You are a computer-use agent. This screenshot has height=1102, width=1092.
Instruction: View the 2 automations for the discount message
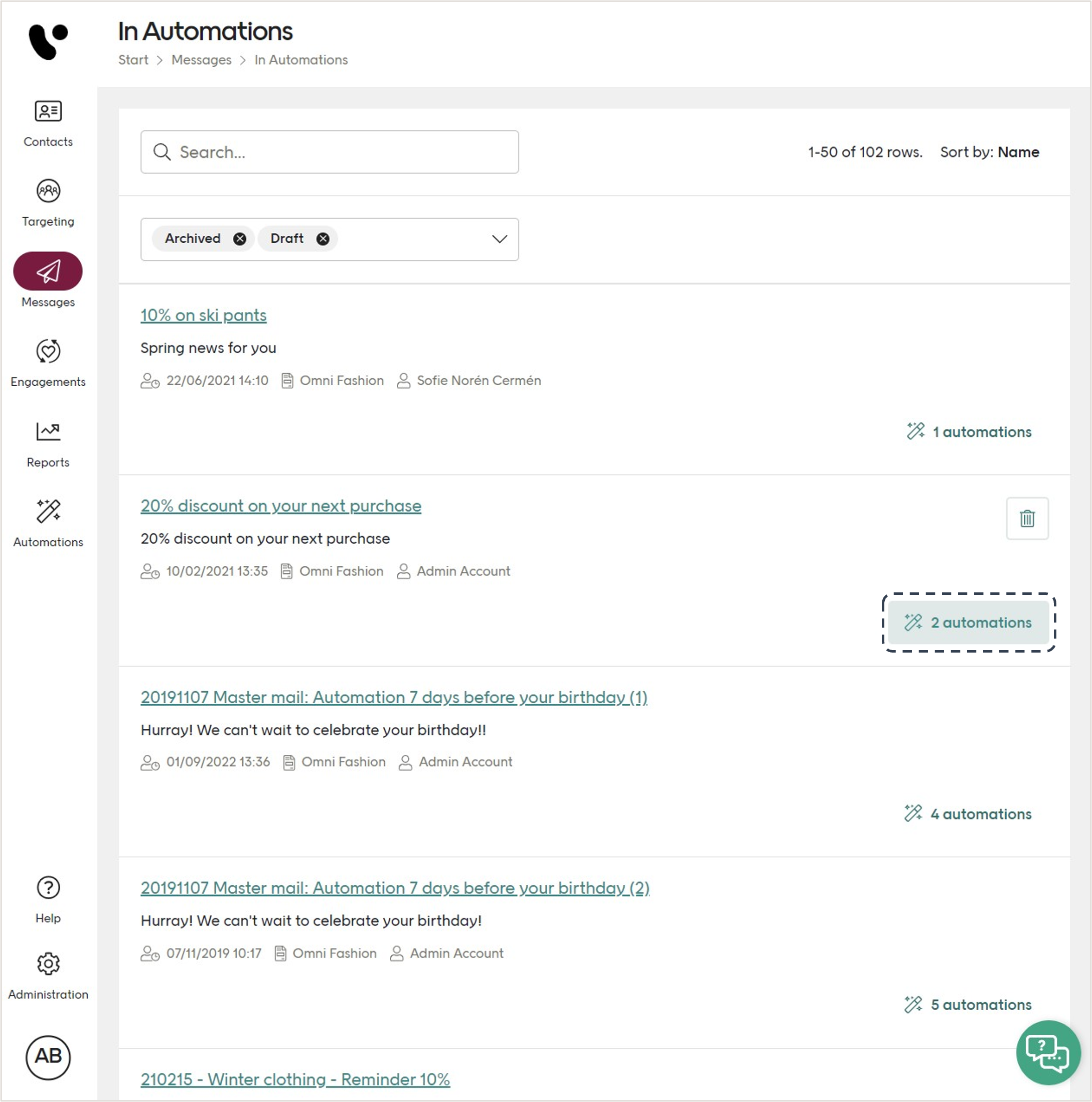tap(969, 622)
